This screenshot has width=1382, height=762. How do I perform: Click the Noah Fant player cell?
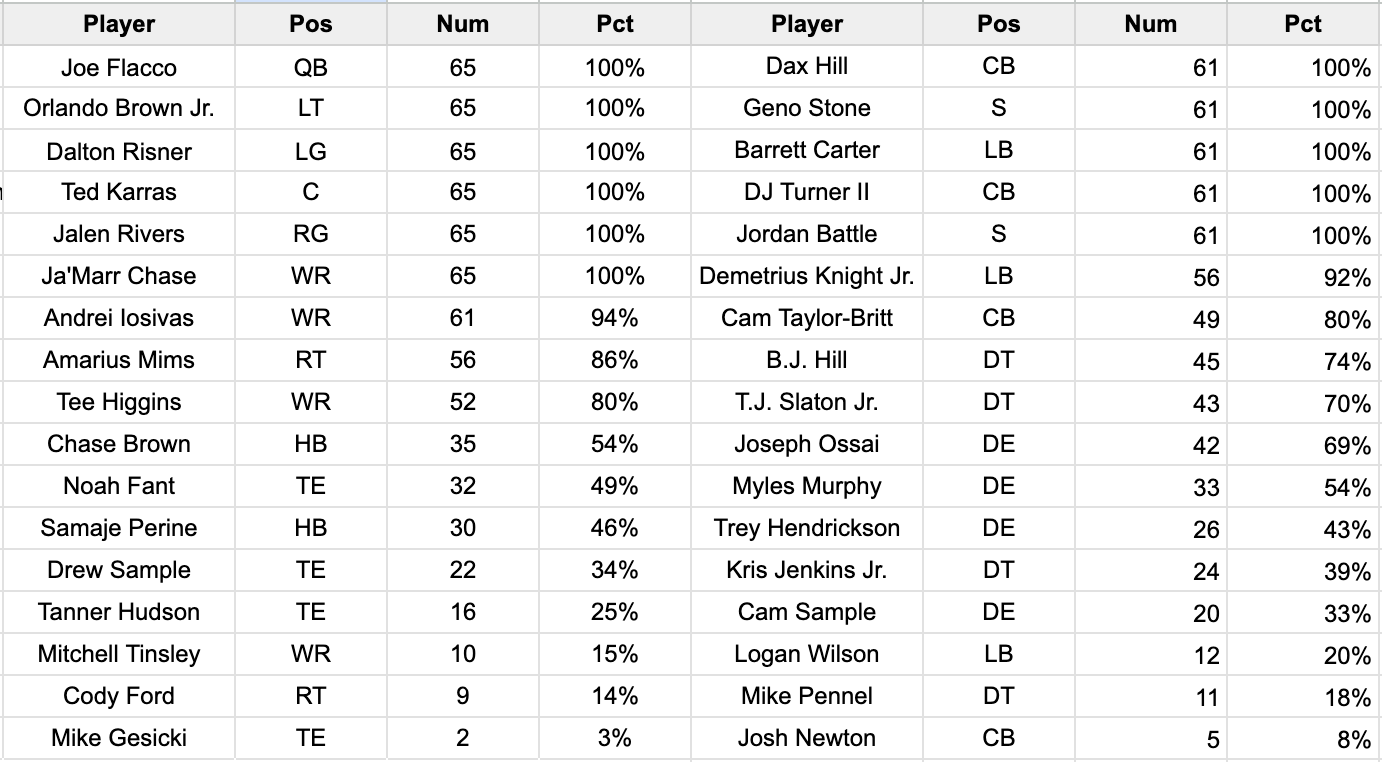(x=118, y=486)
